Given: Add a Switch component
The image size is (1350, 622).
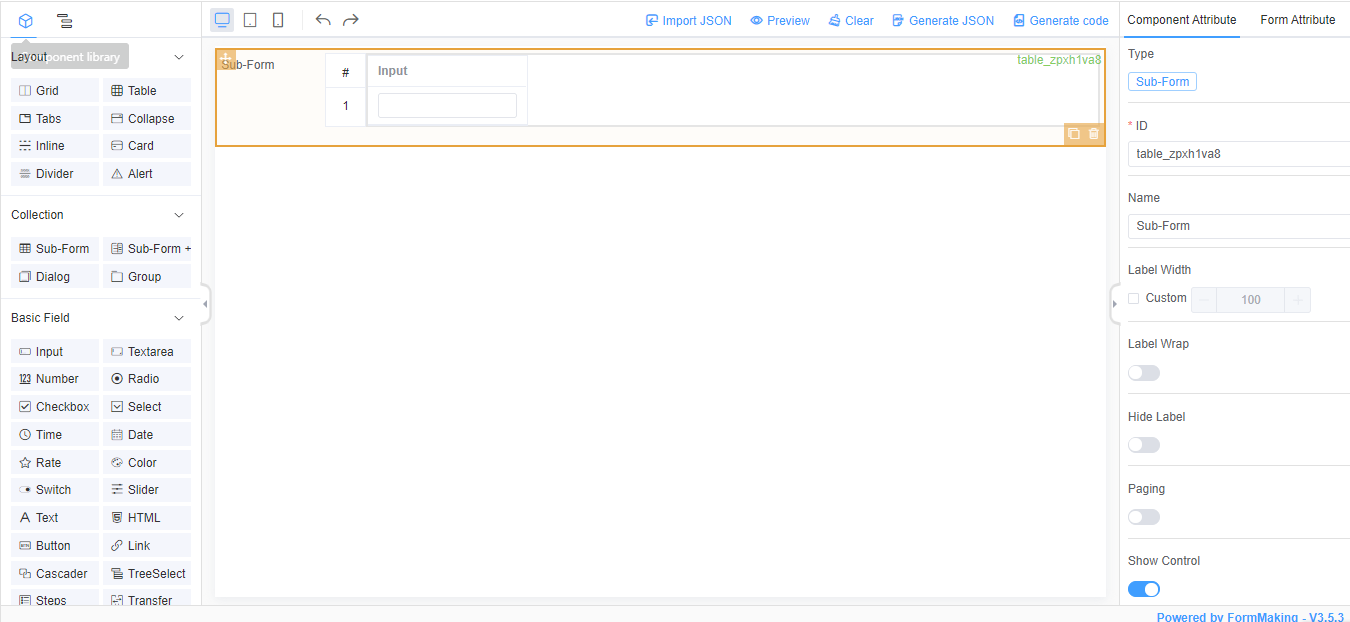Looking at the screenshot, I should 55,490.
